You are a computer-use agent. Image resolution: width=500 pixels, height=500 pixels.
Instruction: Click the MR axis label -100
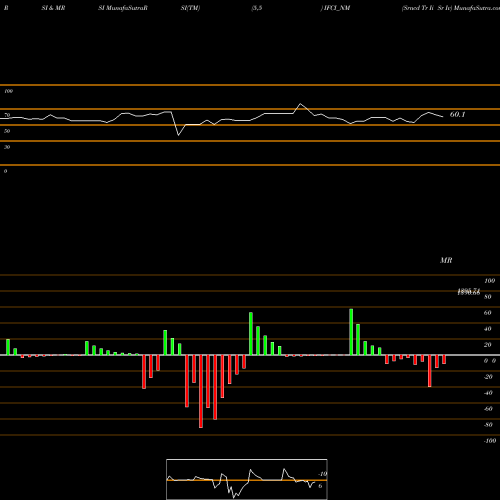coord(490,441)
